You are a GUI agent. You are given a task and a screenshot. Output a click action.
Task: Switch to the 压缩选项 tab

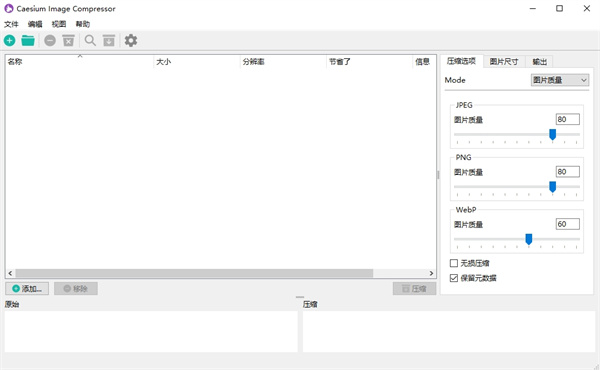pos(461,61)
